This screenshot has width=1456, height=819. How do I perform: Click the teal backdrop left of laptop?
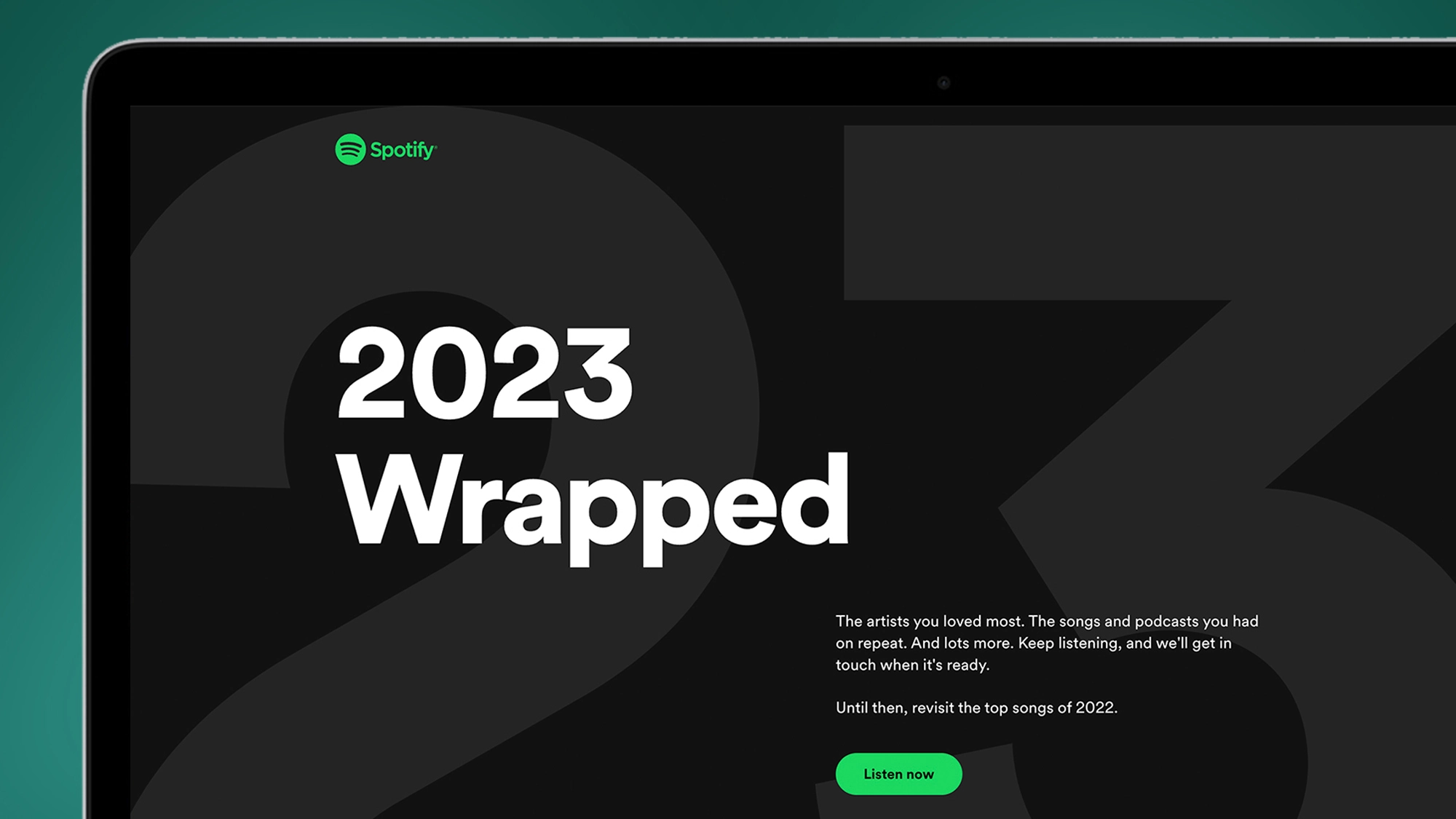click(40, 437)
